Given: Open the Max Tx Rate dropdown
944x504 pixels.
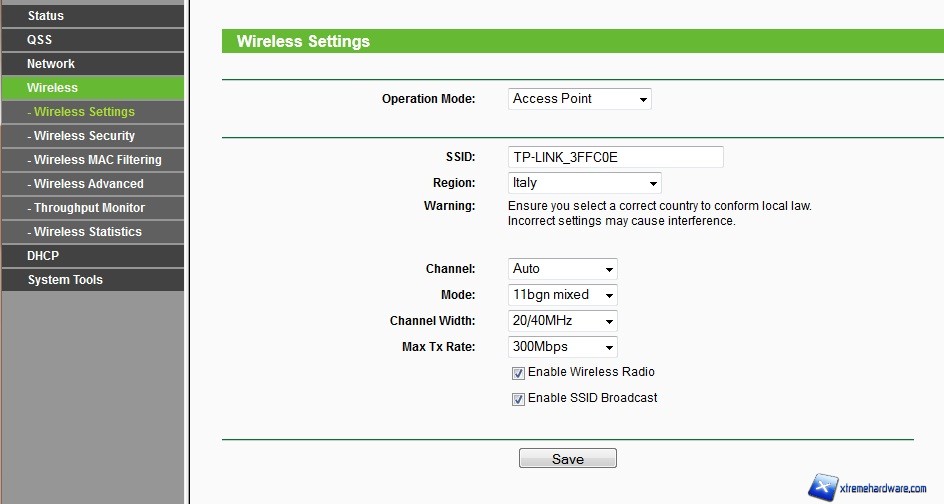Looking at the screenshot, I should (563, 347).
